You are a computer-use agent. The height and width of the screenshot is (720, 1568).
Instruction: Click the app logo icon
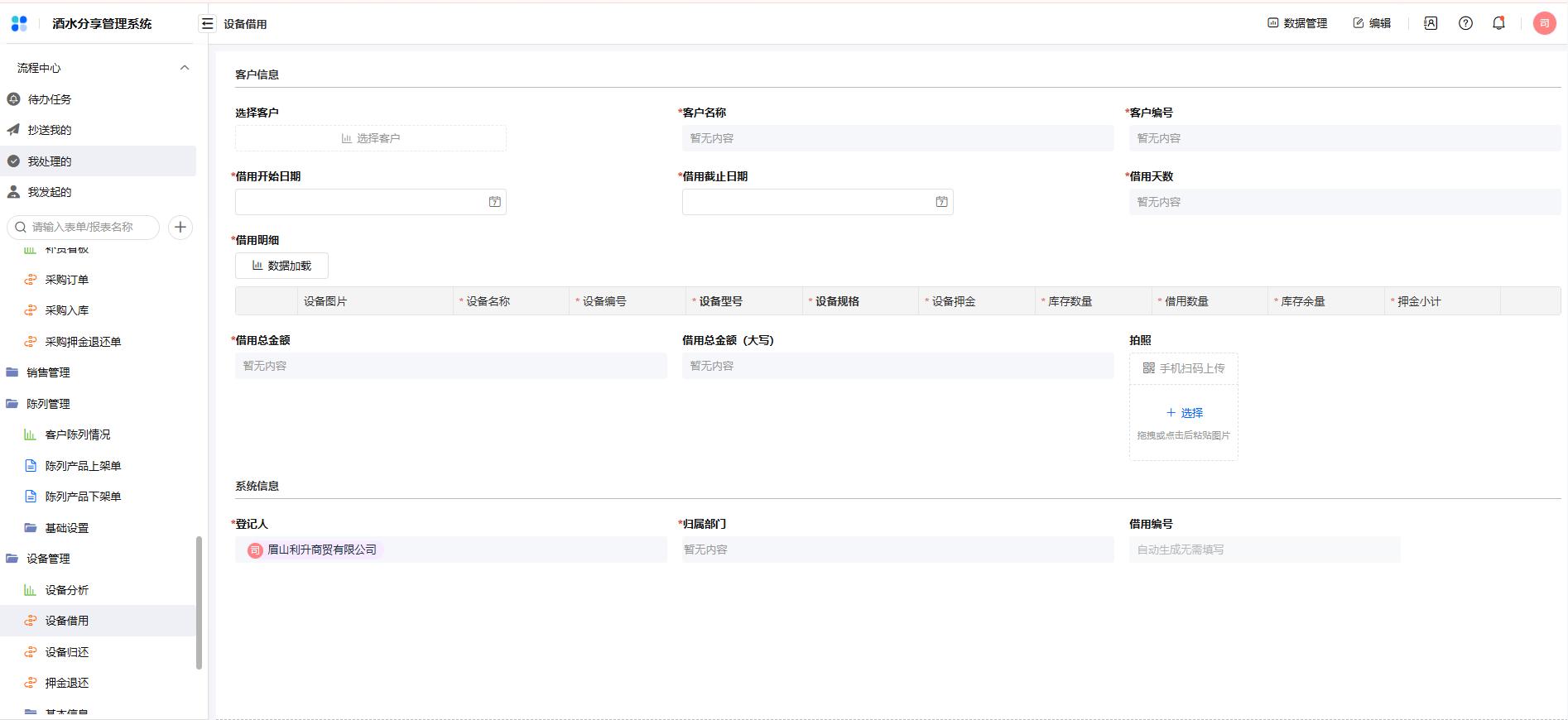(19, 24)
